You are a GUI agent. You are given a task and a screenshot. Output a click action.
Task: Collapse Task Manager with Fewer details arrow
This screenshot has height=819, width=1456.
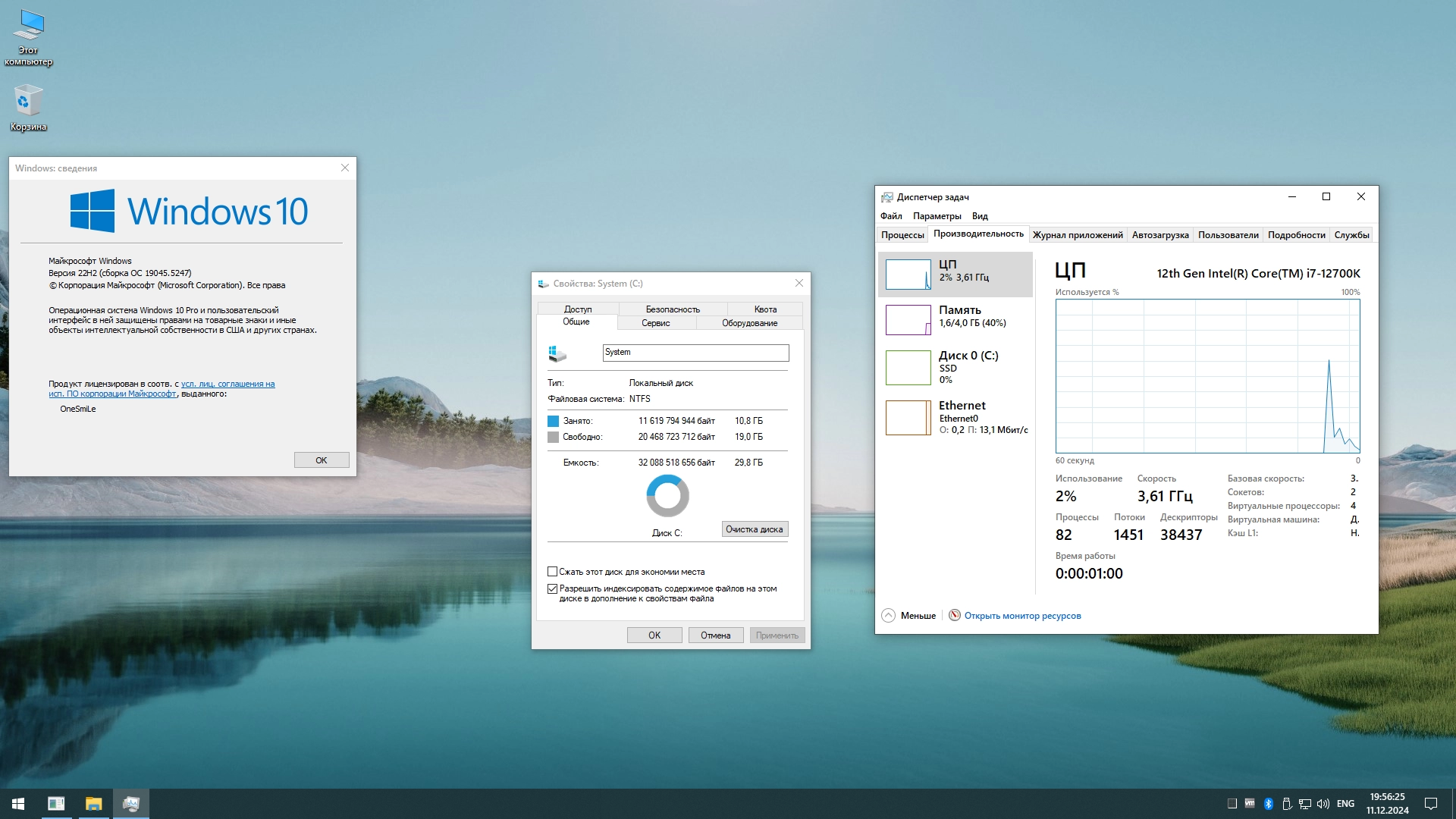pos(889,616)
